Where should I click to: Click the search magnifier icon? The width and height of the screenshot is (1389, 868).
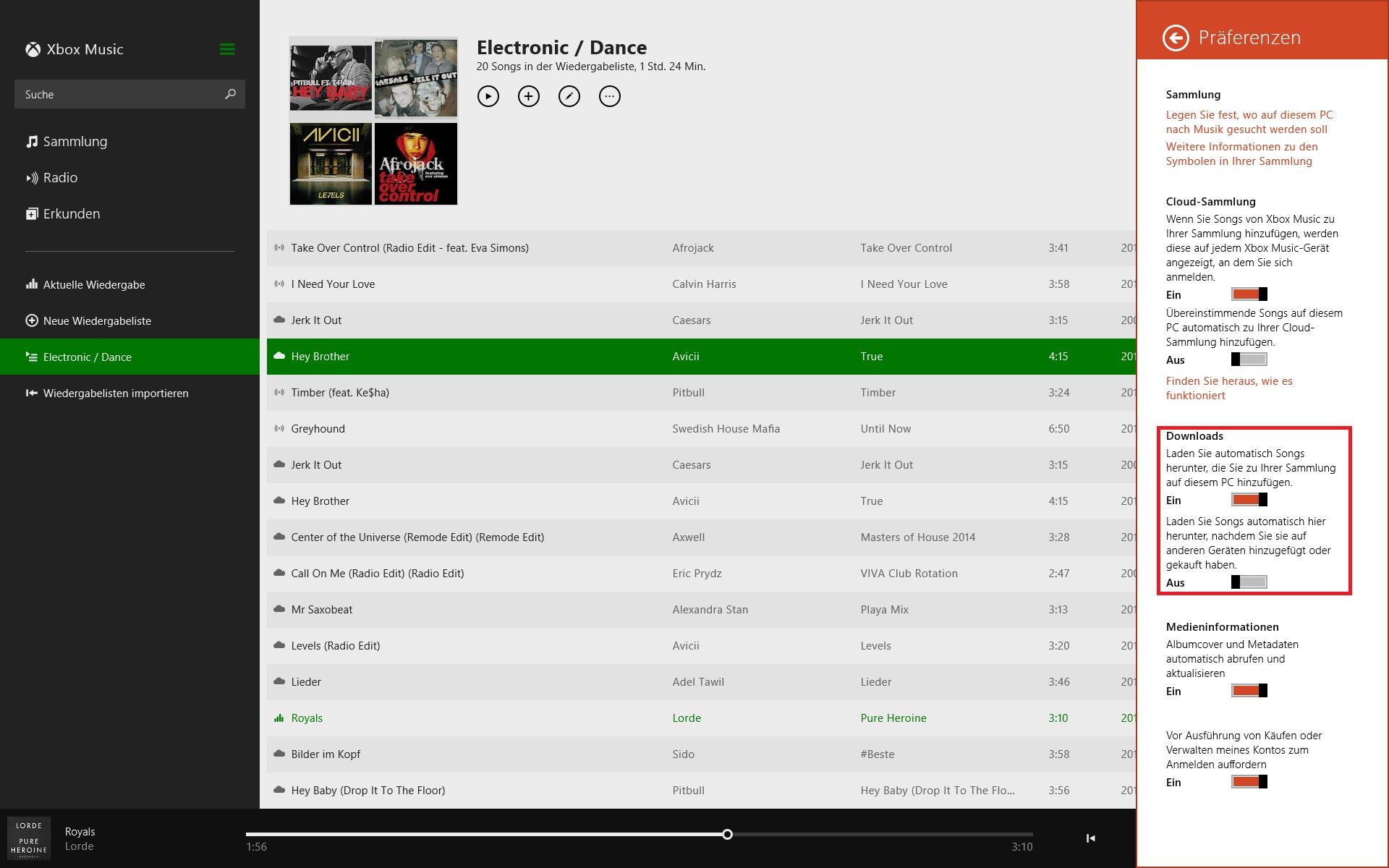[x=230, y=94]
